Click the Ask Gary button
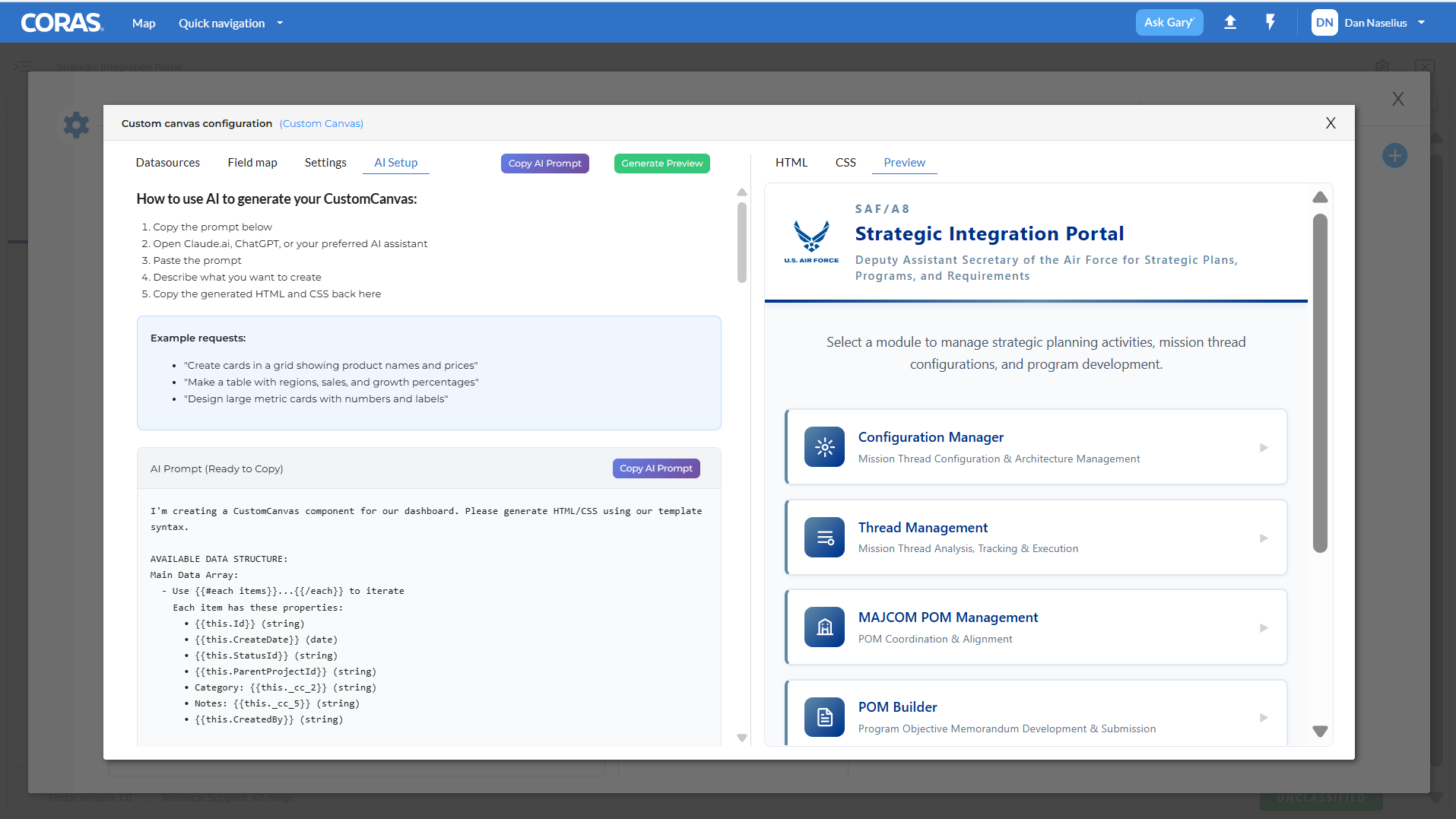Screen dimensions: 1456x819 pos(1169,23)
